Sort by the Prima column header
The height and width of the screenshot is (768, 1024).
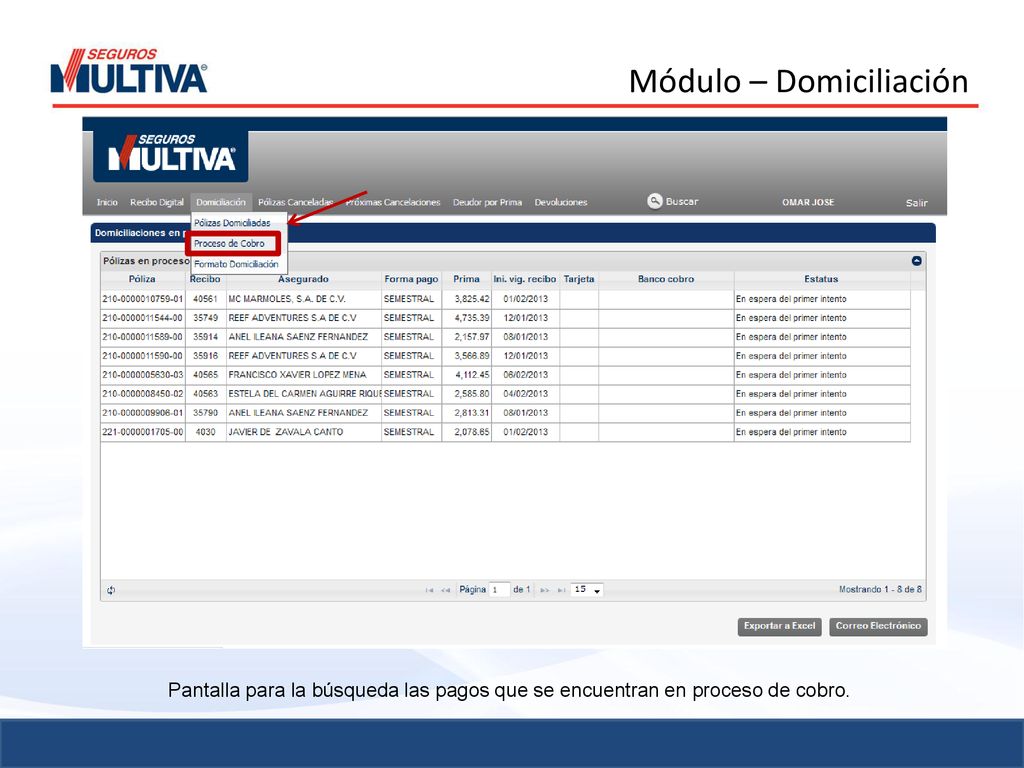tap(466, 279)
